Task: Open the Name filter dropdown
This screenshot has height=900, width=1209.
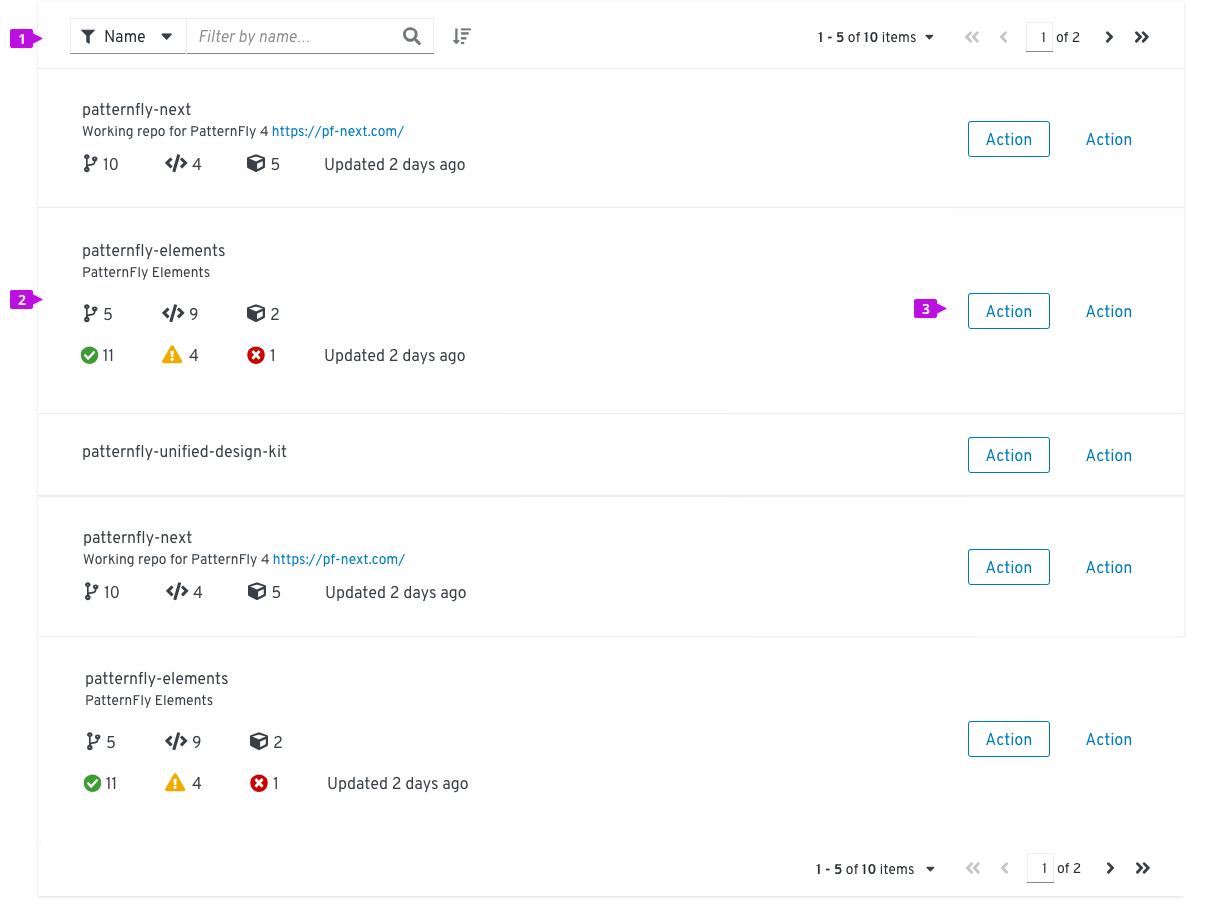Action: (128, 36)
